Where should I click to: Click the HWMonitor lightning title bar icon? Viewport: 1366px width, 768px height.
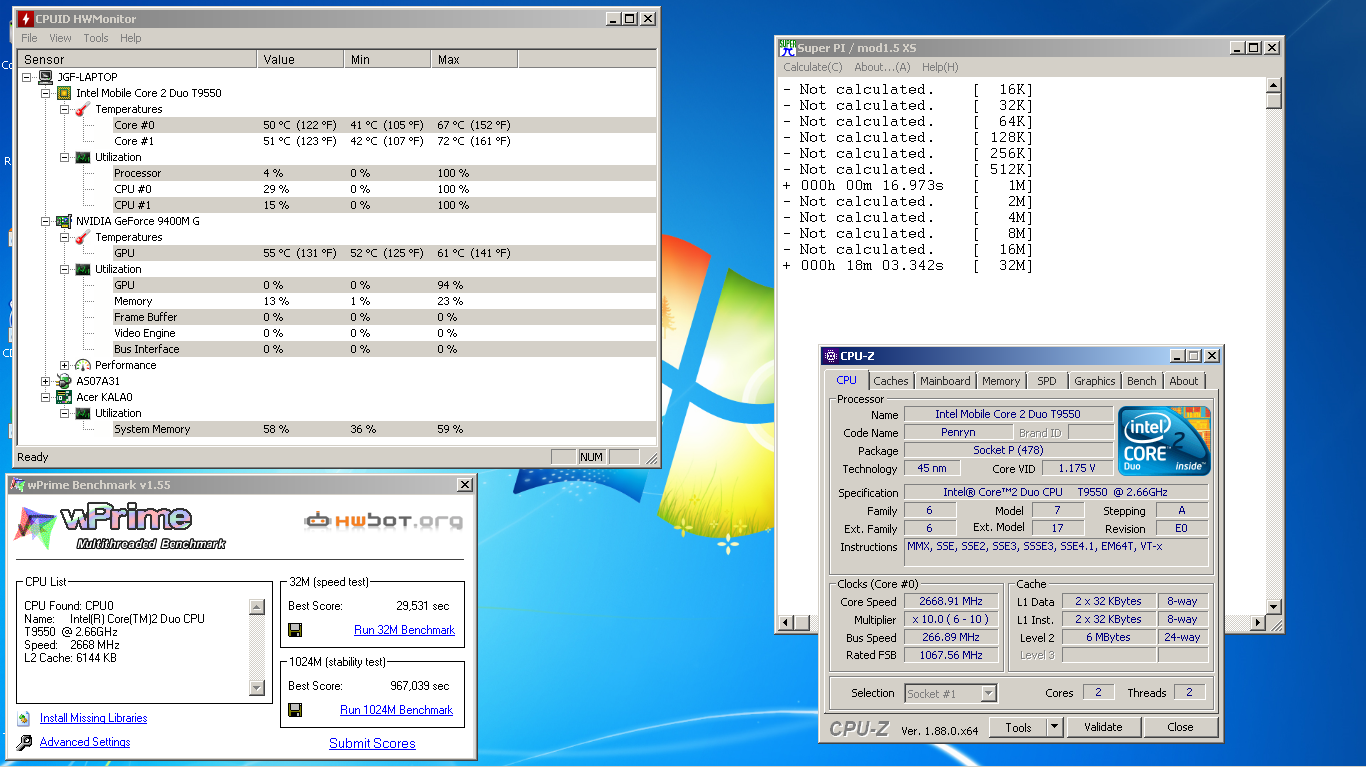(x=26, y=18)
